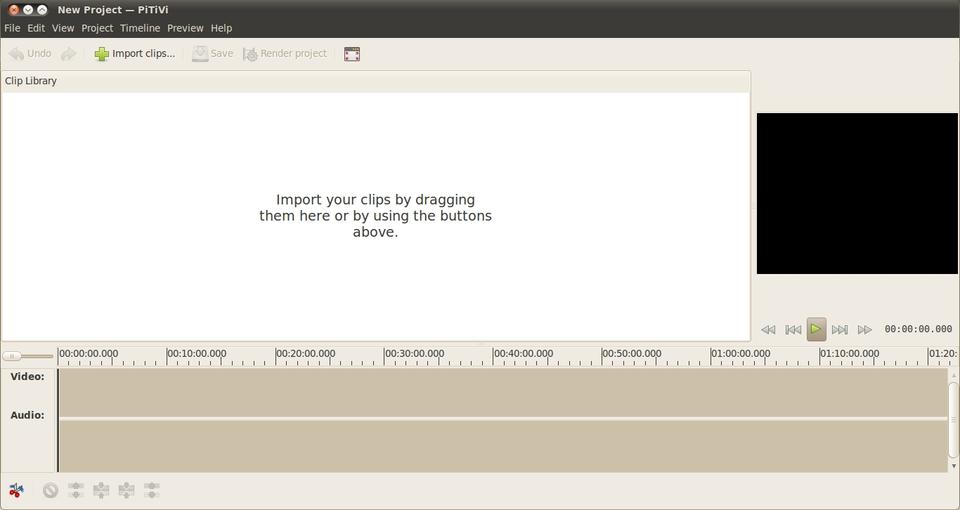The height and width of the screenshot is (510, 960).
Task: Open the Preview menu
Action: (x=186, y=28)
